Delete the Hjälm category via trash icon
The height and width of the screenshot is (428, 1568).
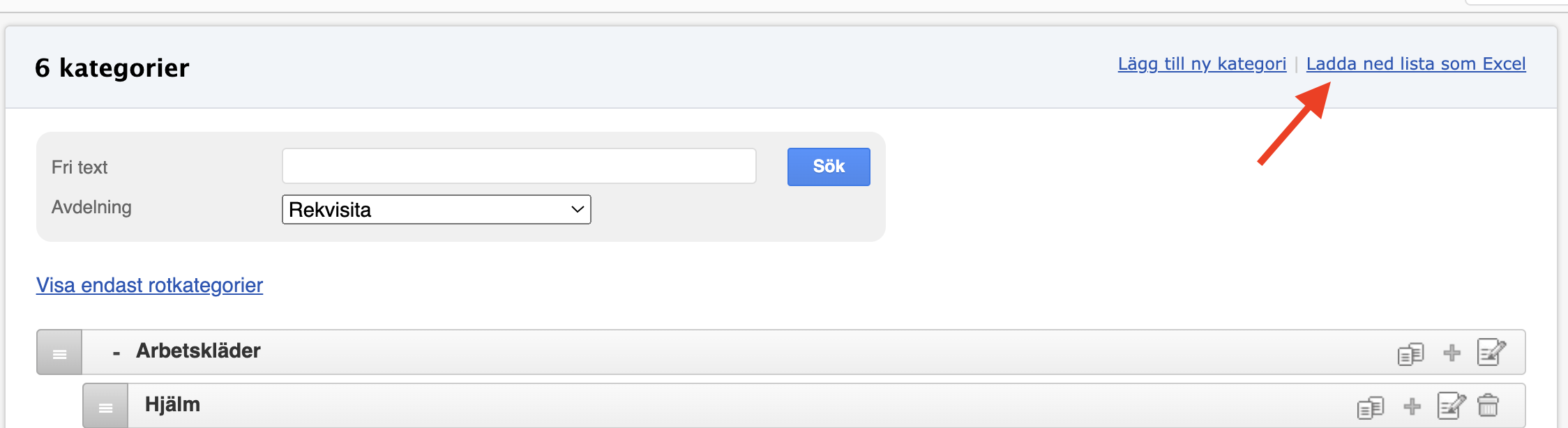click(x=1488, y=405)
